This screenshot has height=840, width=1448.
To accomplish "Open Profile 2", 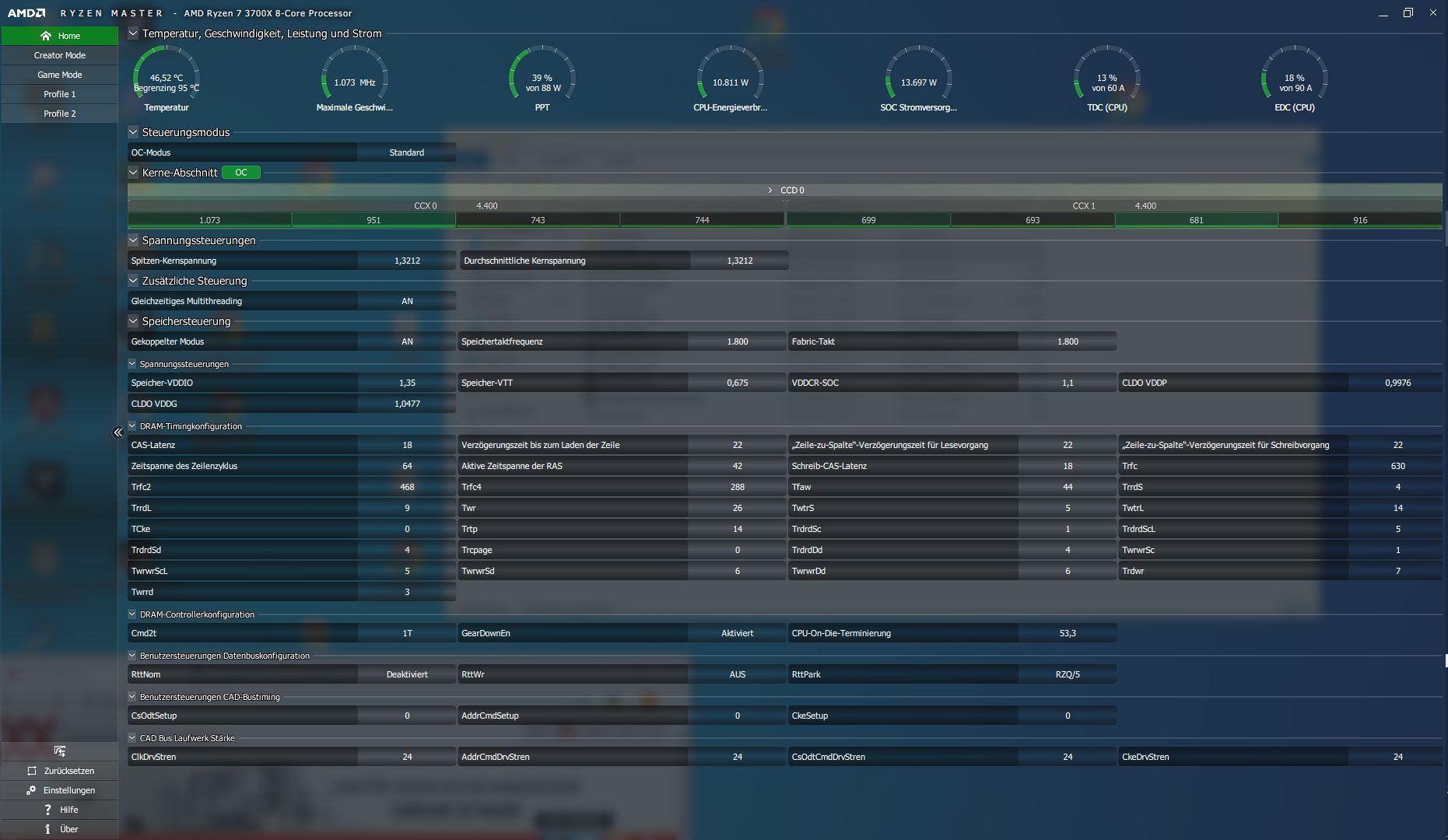I will [x=60, y=114].
